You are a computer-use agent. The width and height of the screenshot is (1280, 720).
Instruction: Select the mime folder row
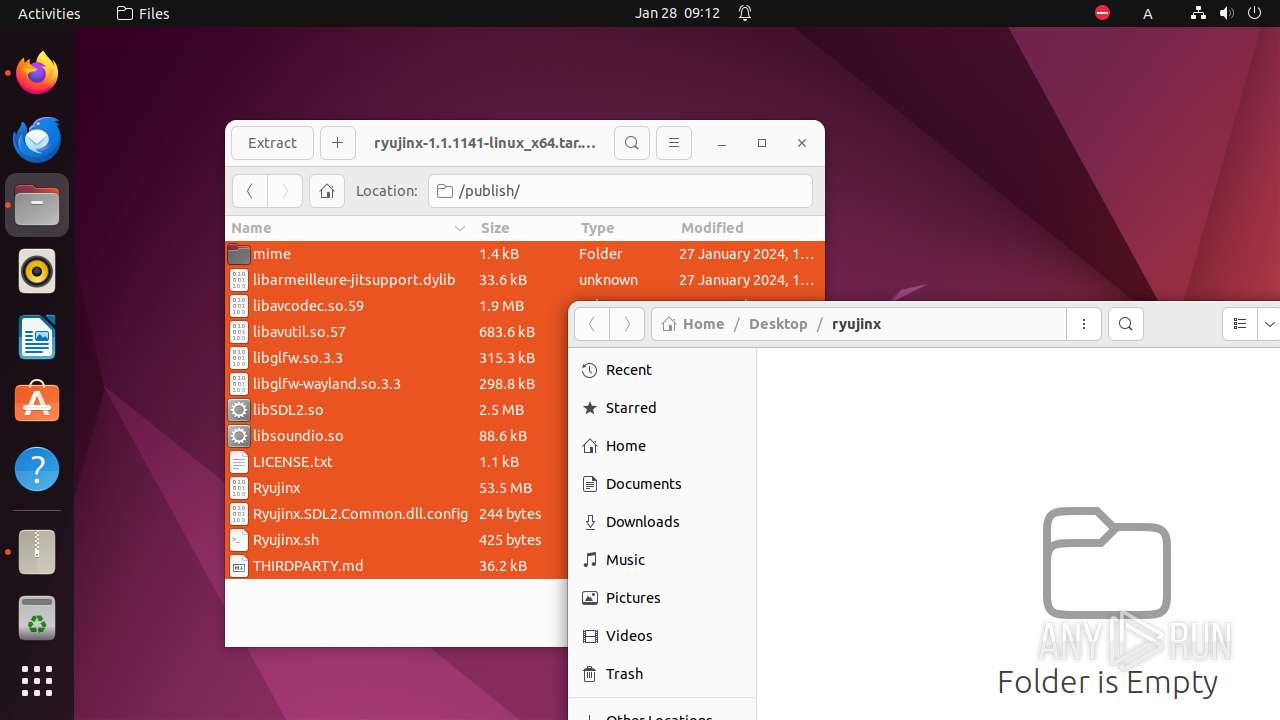[525, 254]
